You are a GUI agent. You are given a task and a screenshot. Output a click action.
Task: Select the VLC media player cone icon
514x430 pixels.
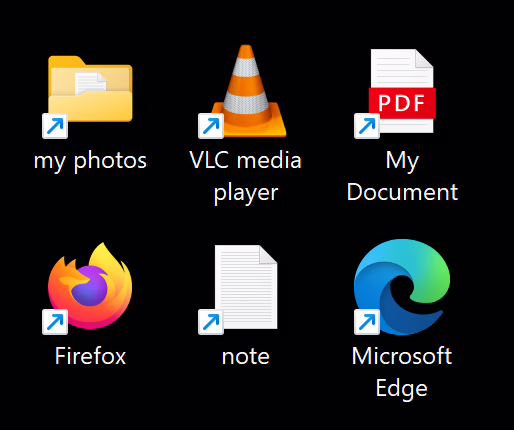point(243,91)
